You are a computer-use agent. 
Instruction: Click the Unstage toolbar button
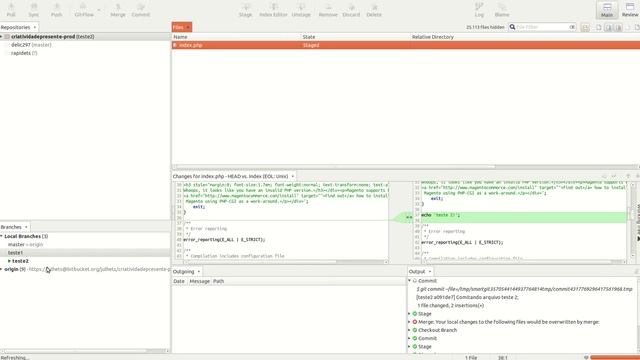point(301,10)
